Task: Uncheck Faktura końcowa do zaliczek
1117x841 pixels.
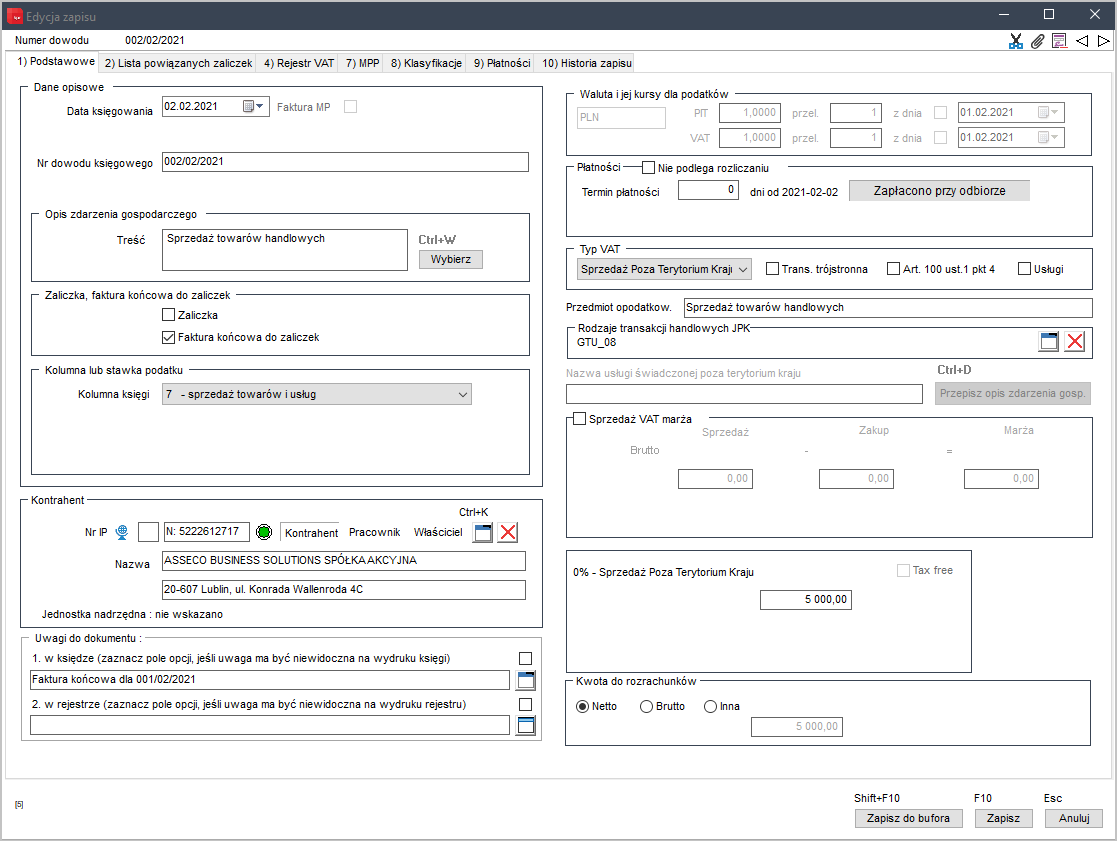Action: click(169, 337)
